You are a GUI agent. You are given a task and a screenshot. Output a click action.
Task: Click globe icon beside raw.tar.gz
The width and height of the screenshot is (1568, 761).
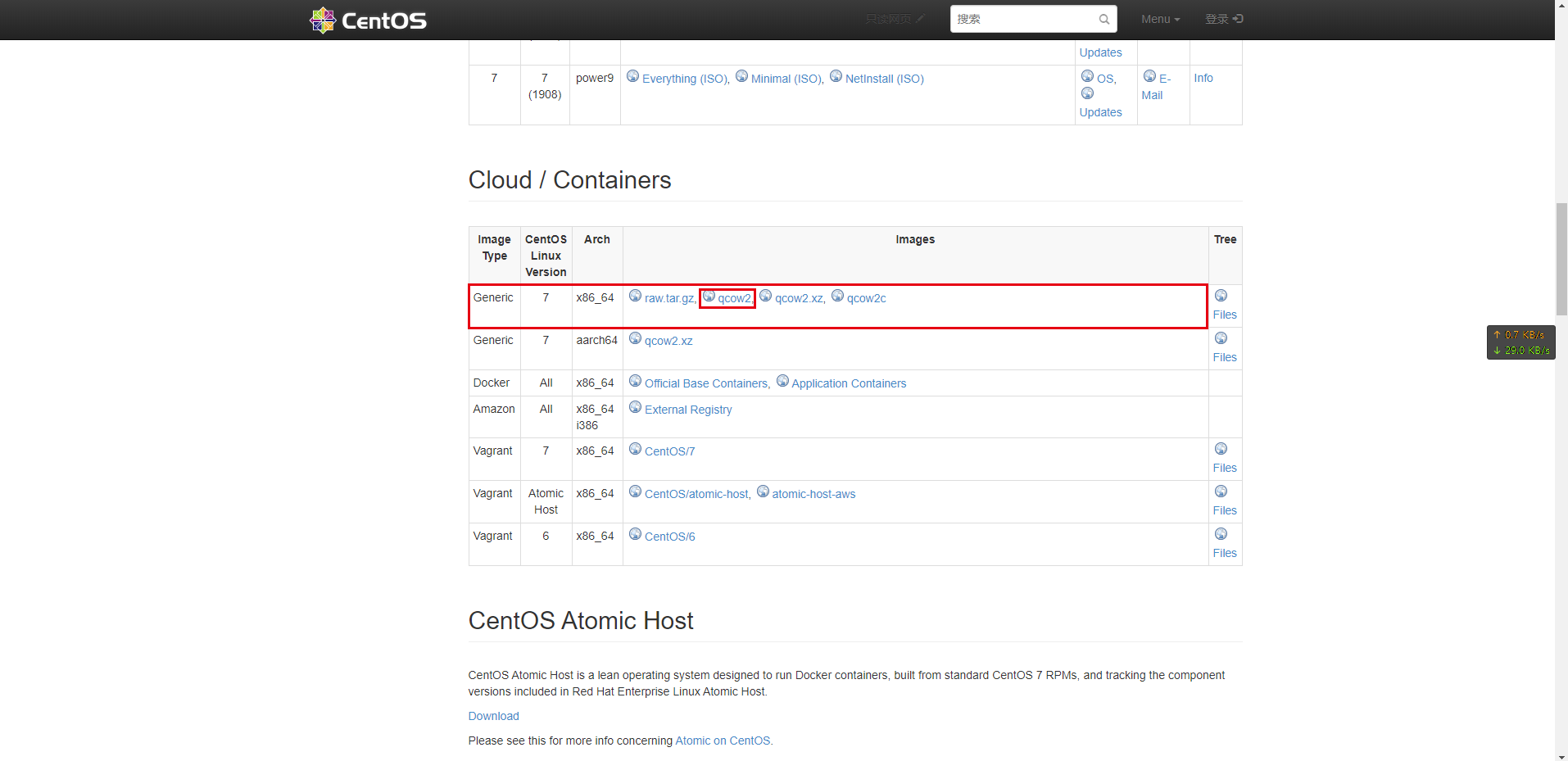pos(635,296)
